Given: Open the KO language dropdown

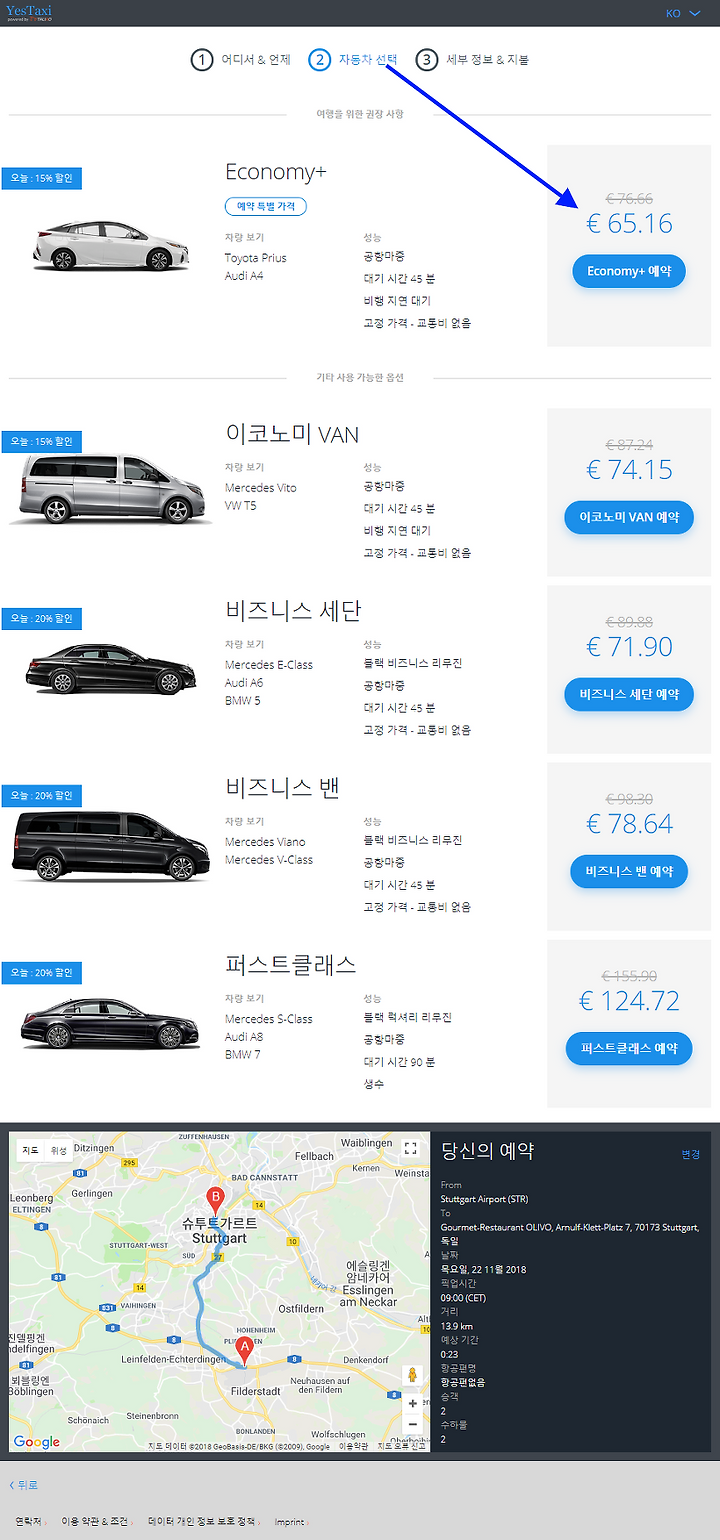Looking at the screenshot, I should pos(683,13).
